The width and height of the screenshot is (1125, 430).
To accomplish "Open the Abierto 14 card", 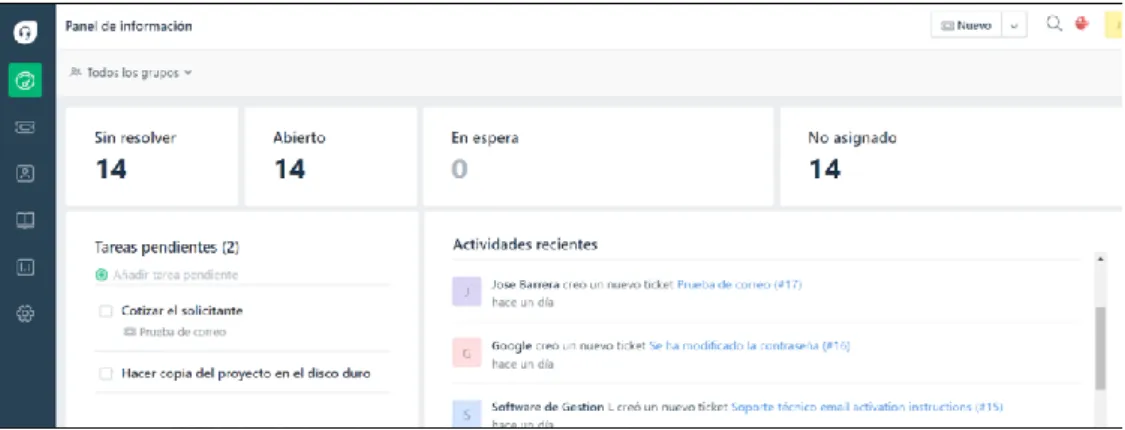I will 330,156.
